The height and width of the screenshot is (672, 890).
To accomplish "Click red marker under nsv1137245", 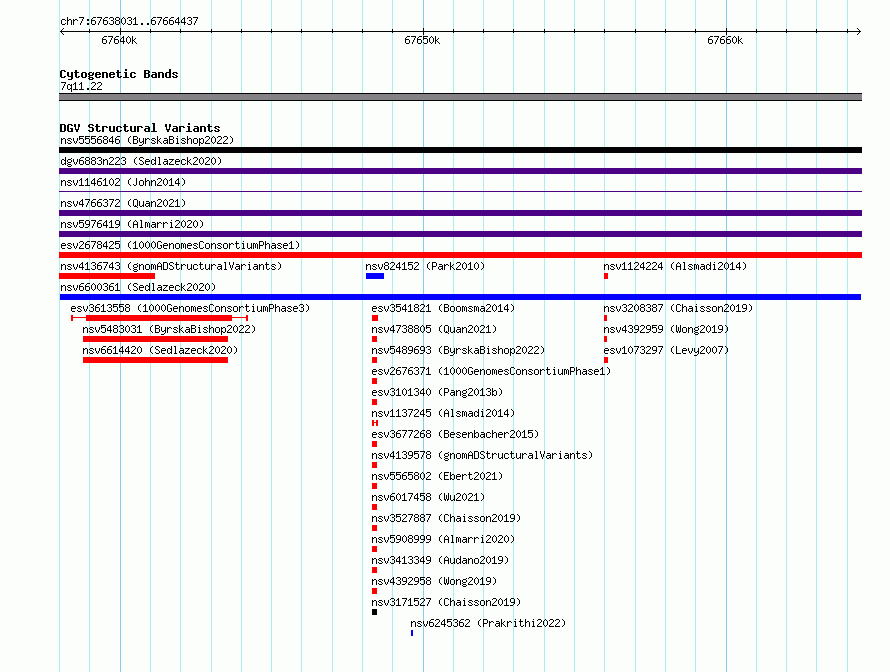I will click(375, 423).
